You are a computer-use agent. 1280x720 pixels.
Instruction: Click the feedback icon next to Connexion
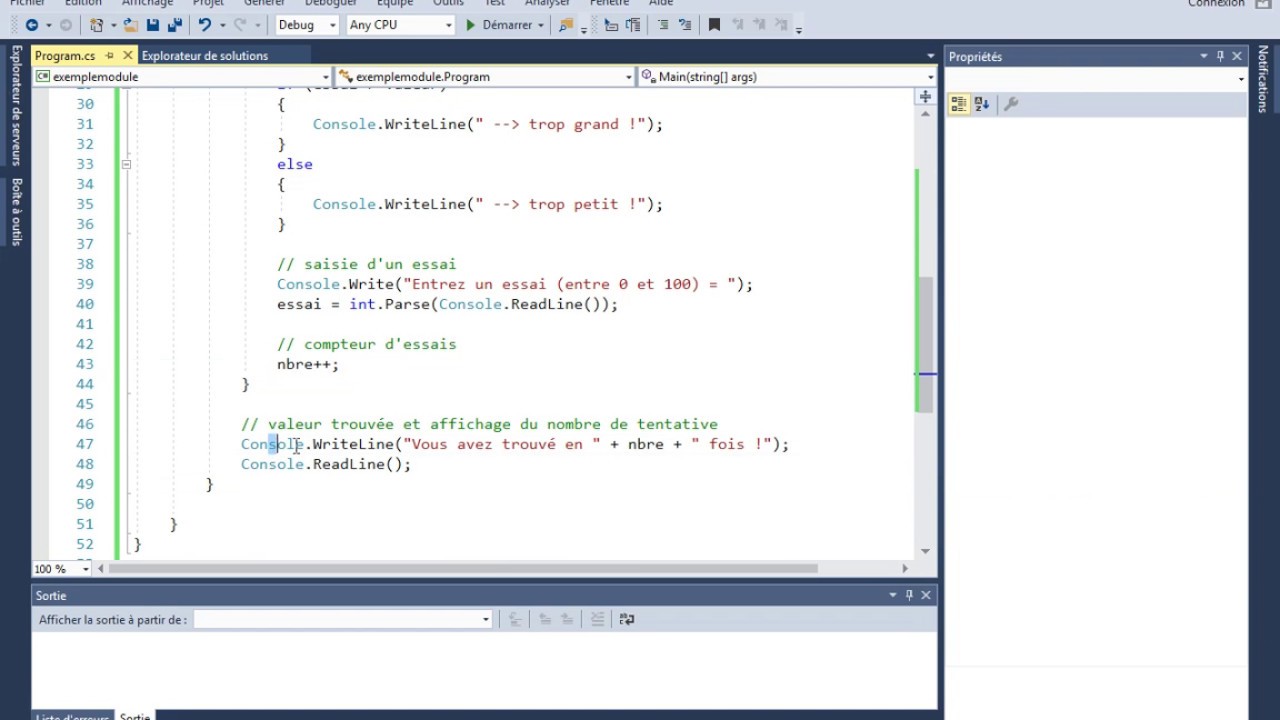[1263, 4]
